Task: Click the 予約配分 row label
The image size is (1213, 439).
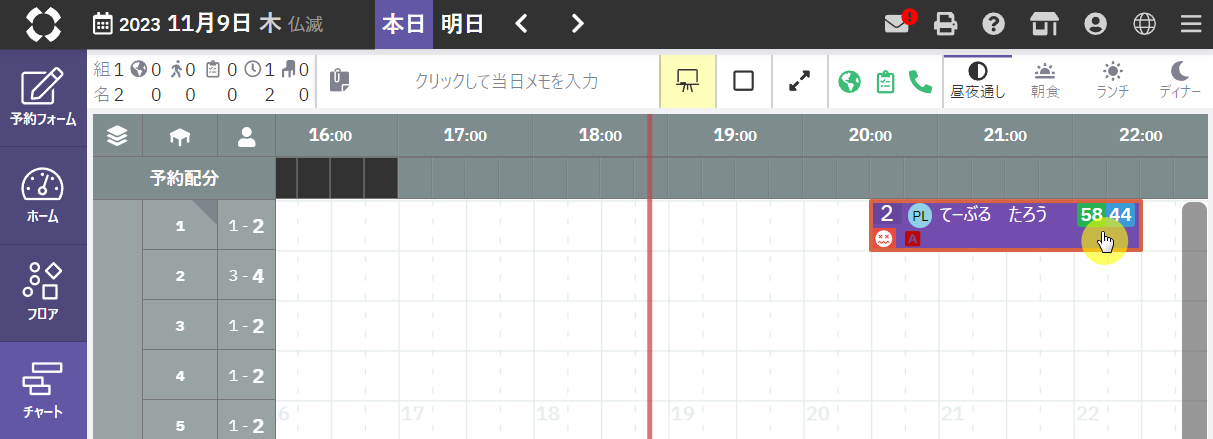Action: (184, 179)
